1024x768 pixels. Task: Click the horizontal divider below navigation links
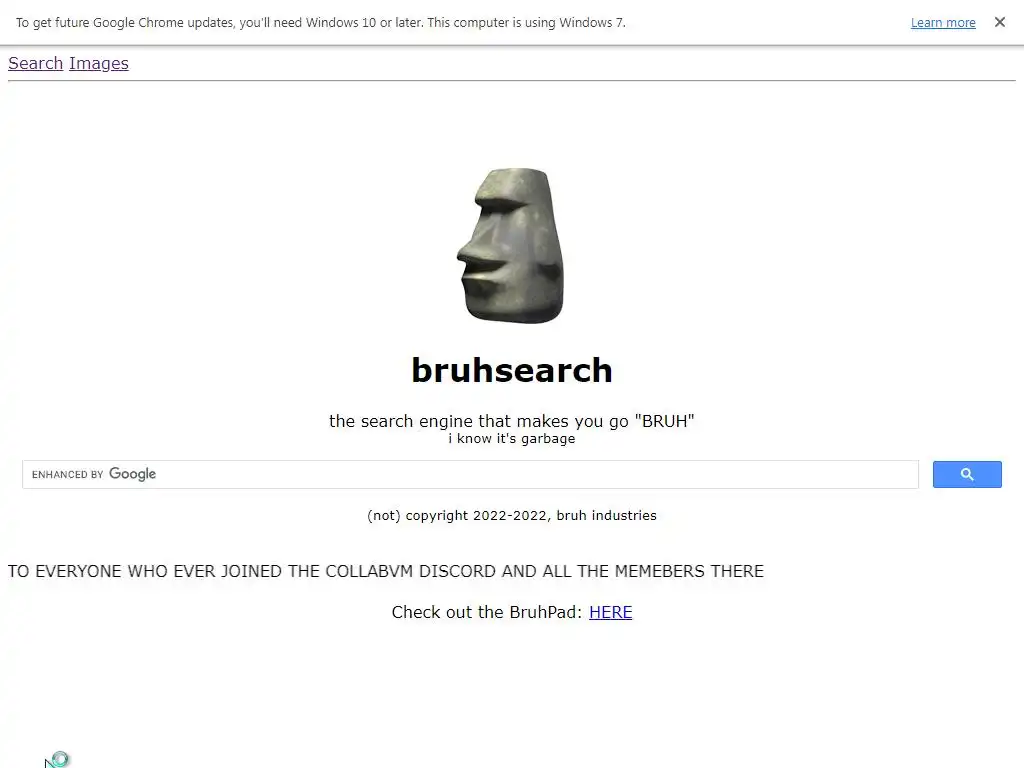[x=511, y=80]
